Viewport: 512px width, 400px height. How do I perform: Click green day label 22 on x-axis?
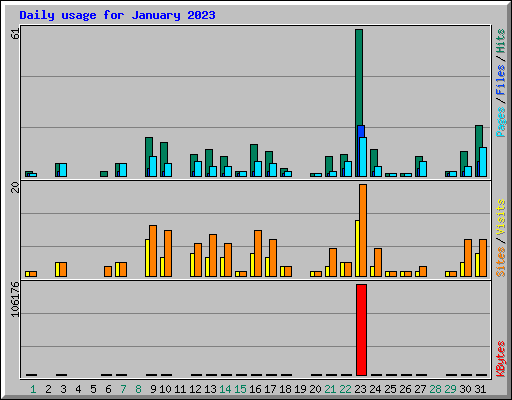pyautogui.click(x=345, y=389)
